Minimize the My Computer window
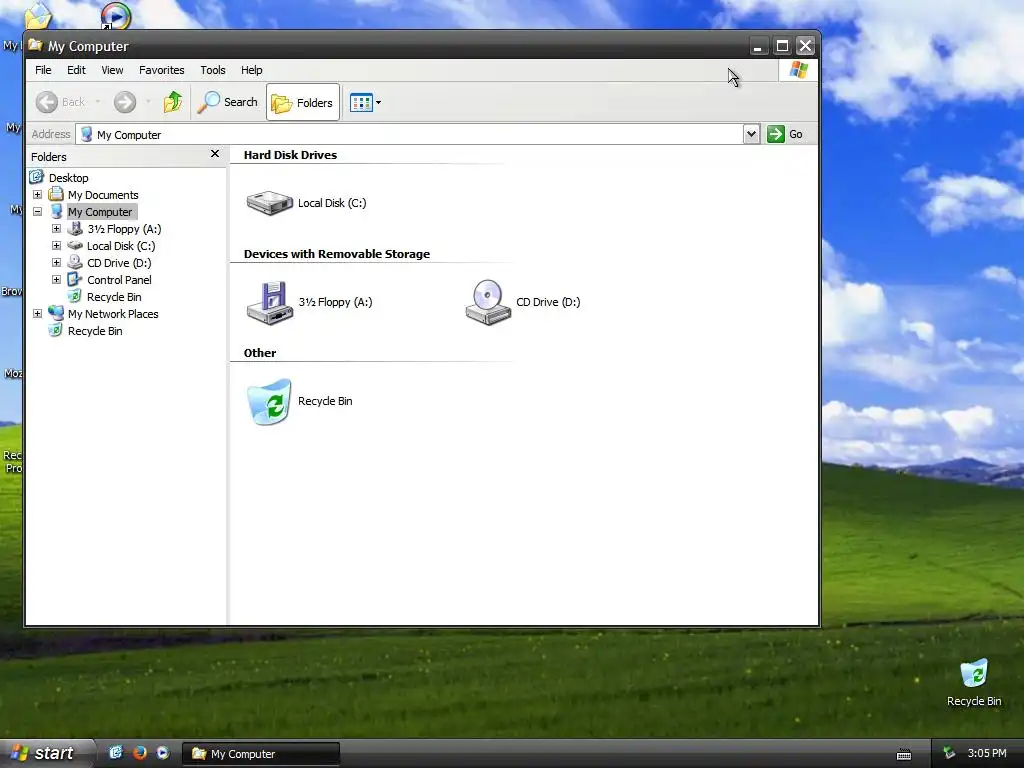This screenshot has height=768, width=1024. coord(758,46)
